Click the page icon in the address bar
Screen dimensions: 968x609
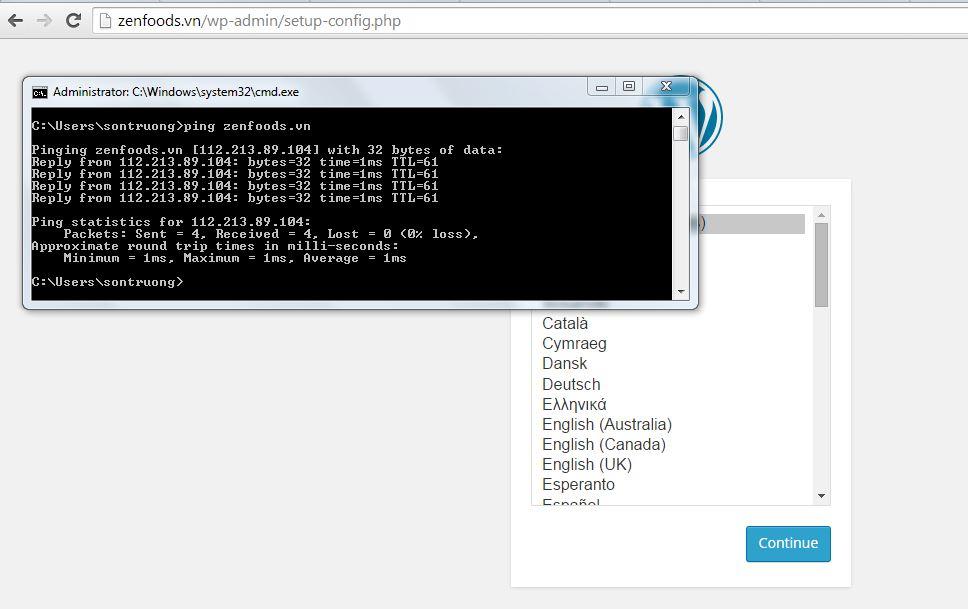coord(106,21)
